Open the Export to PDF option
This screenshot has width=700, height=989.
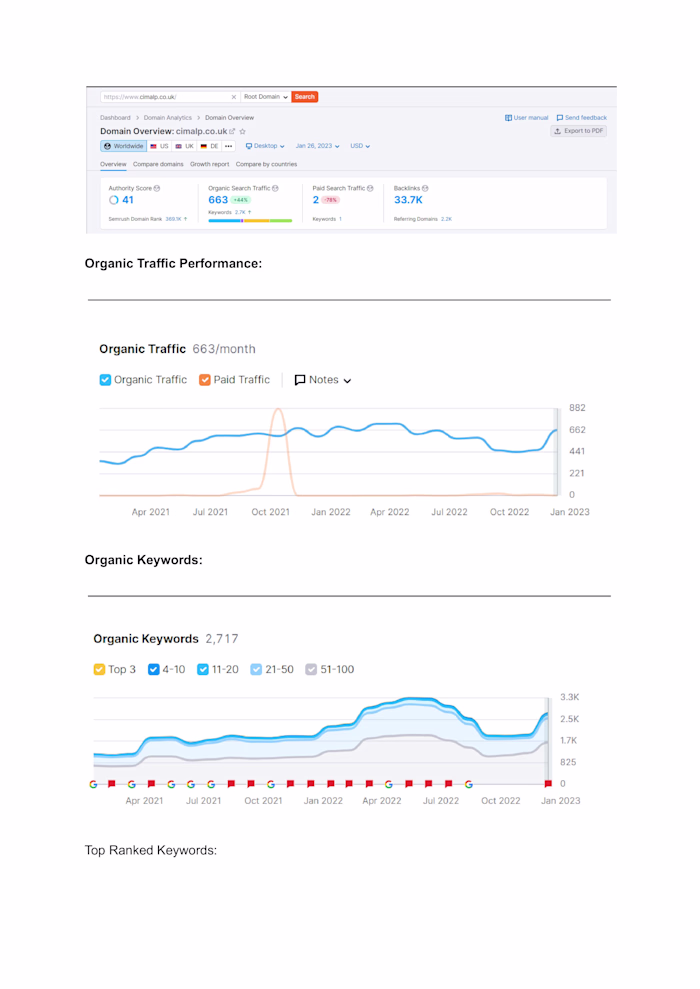point(577,130)
